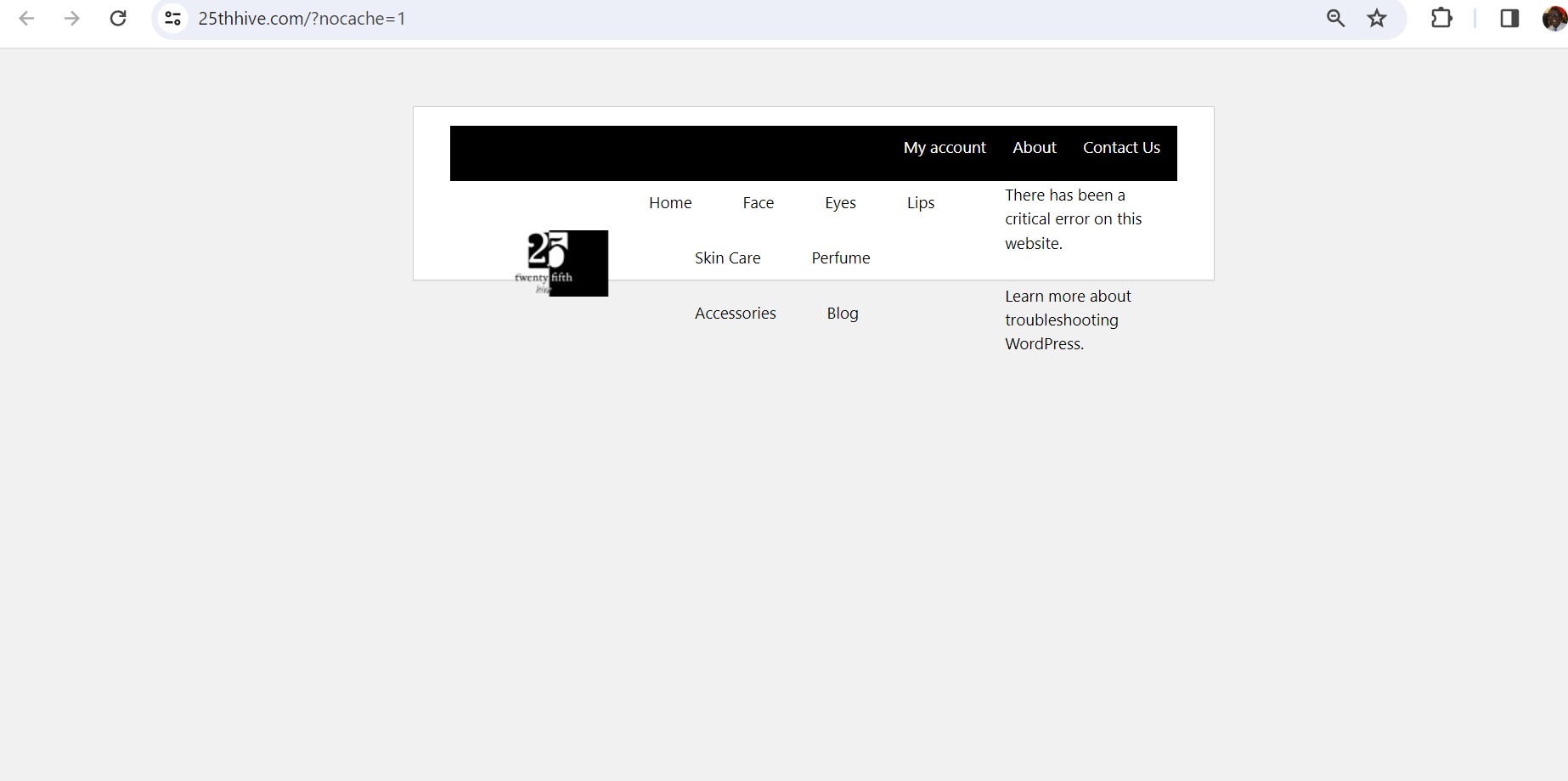
Task: Open the Eyes category menu item
Action: (x=840, y=203)
